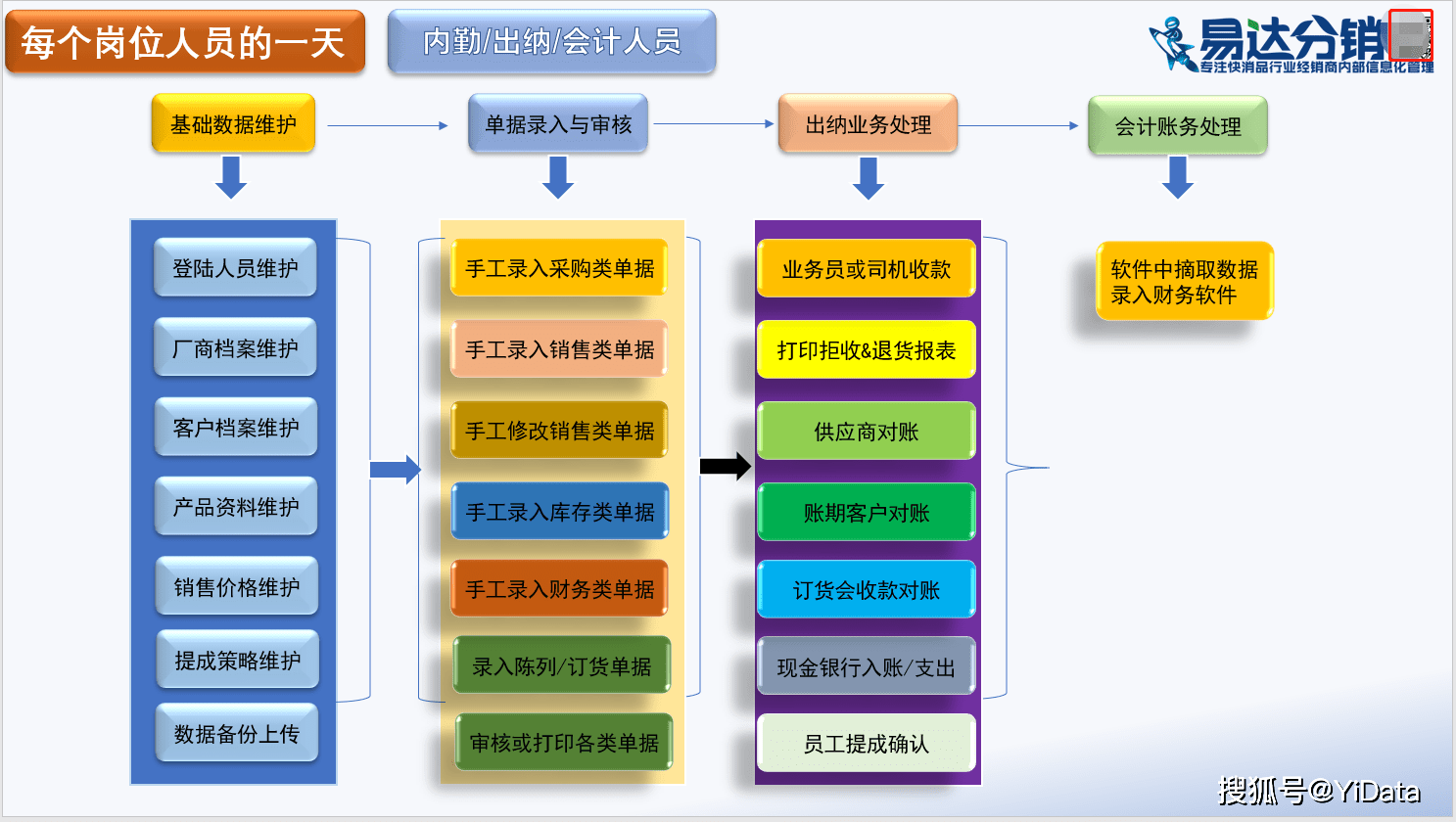Click the 手工录入销售类单据 box

[x=559, y=349]
